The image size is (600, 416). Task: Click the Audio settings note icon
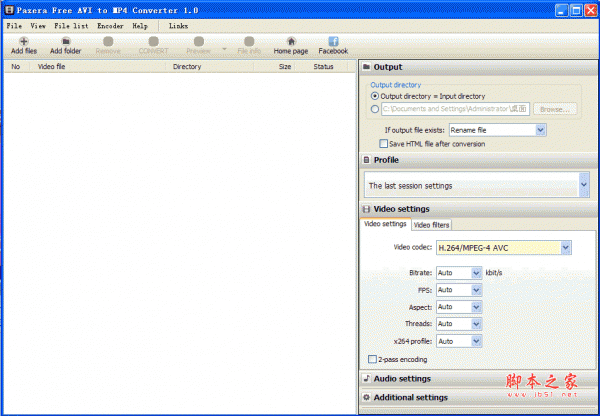point(367,378)
